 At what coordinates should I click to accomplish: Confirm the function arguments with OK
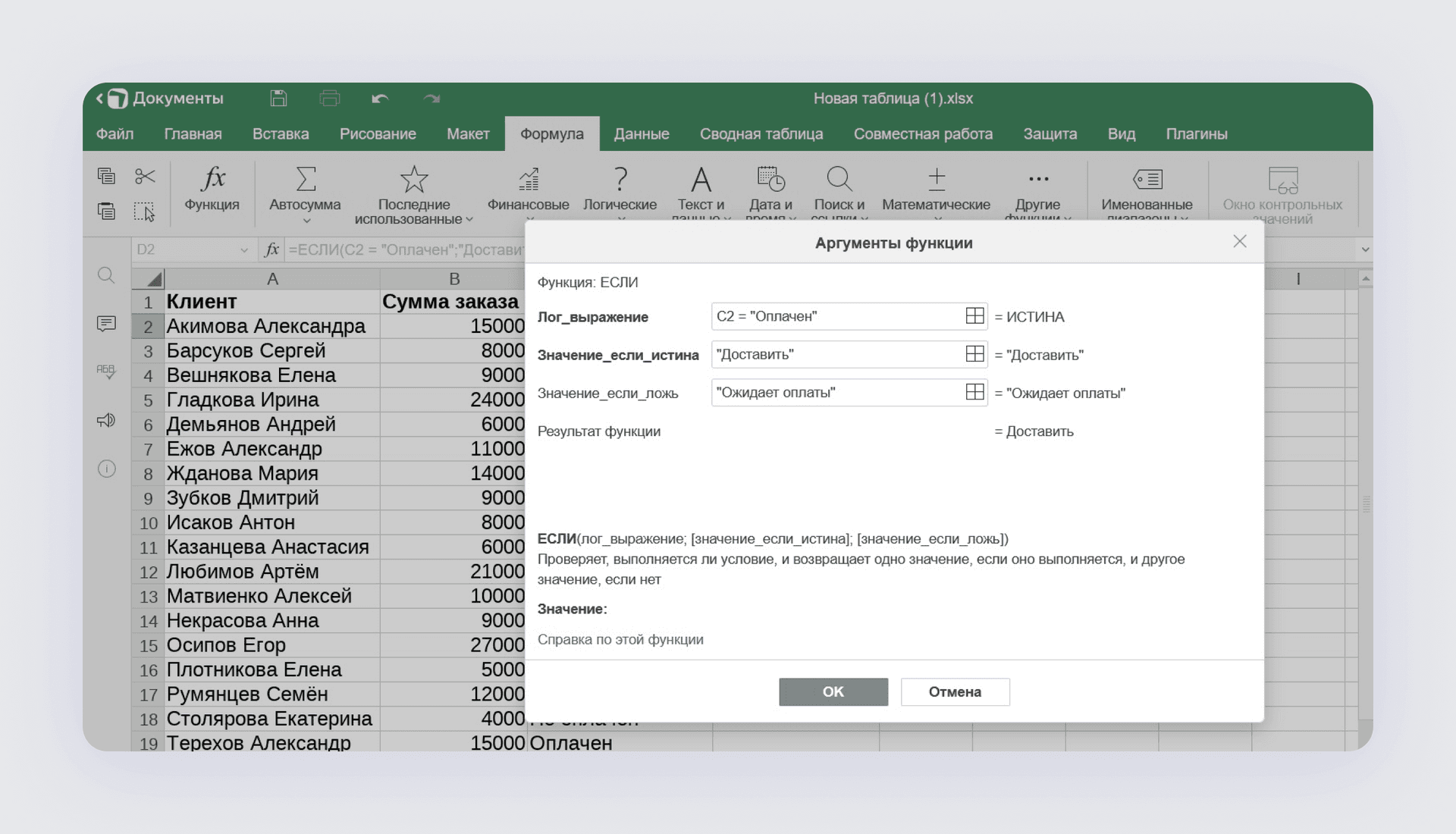pyautogui.click(x=833, y=691)
